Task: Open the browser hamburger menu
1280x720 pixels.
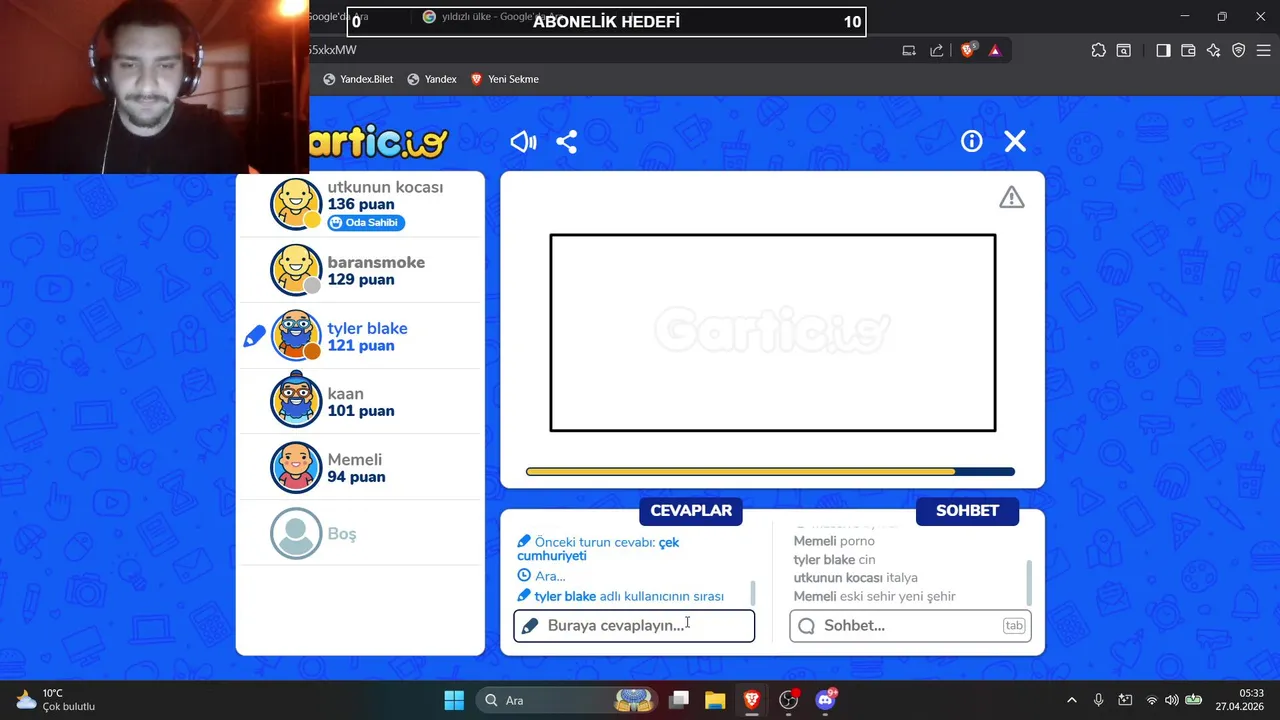Action: (1263, 50)
